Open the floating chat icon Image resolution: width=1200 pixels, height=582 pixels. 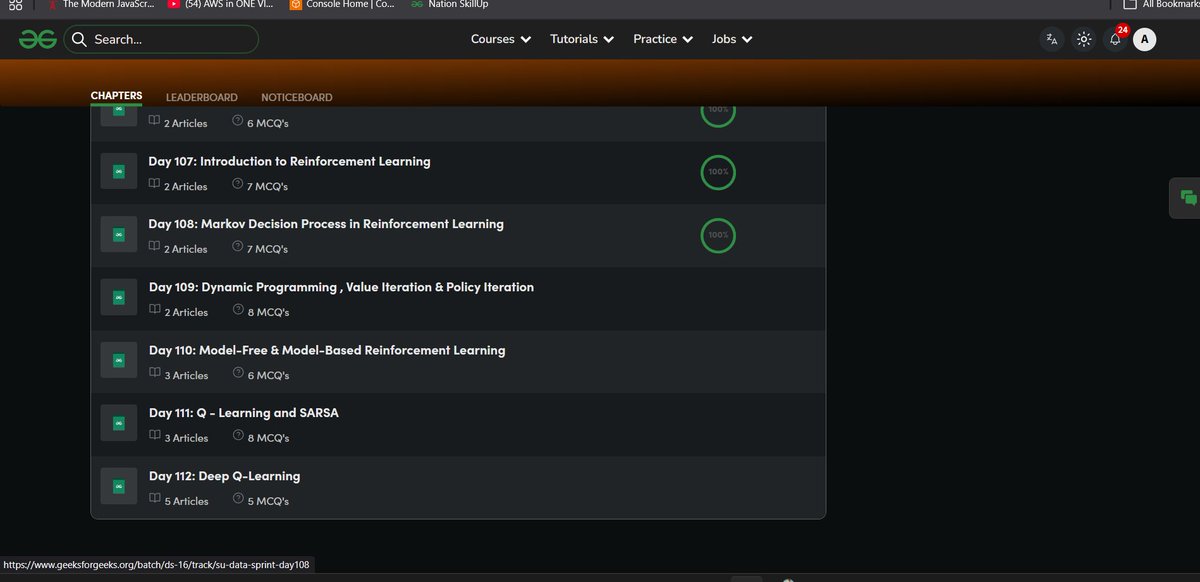pos(1188,197)
